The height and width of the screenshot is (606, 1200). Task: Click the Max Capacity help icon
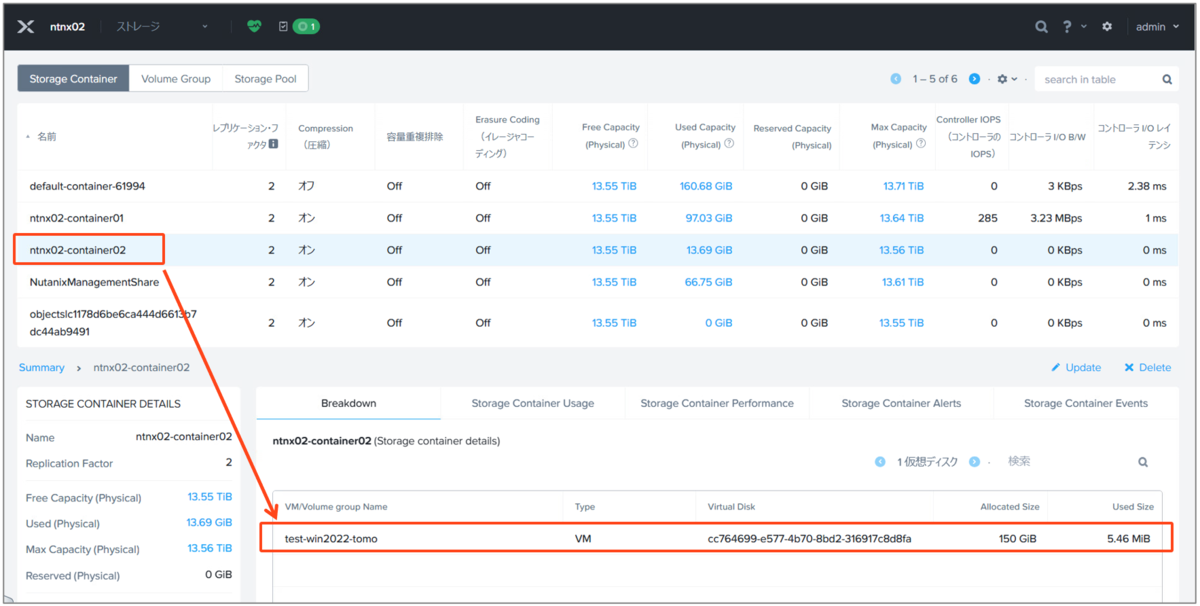coord(920,144)
